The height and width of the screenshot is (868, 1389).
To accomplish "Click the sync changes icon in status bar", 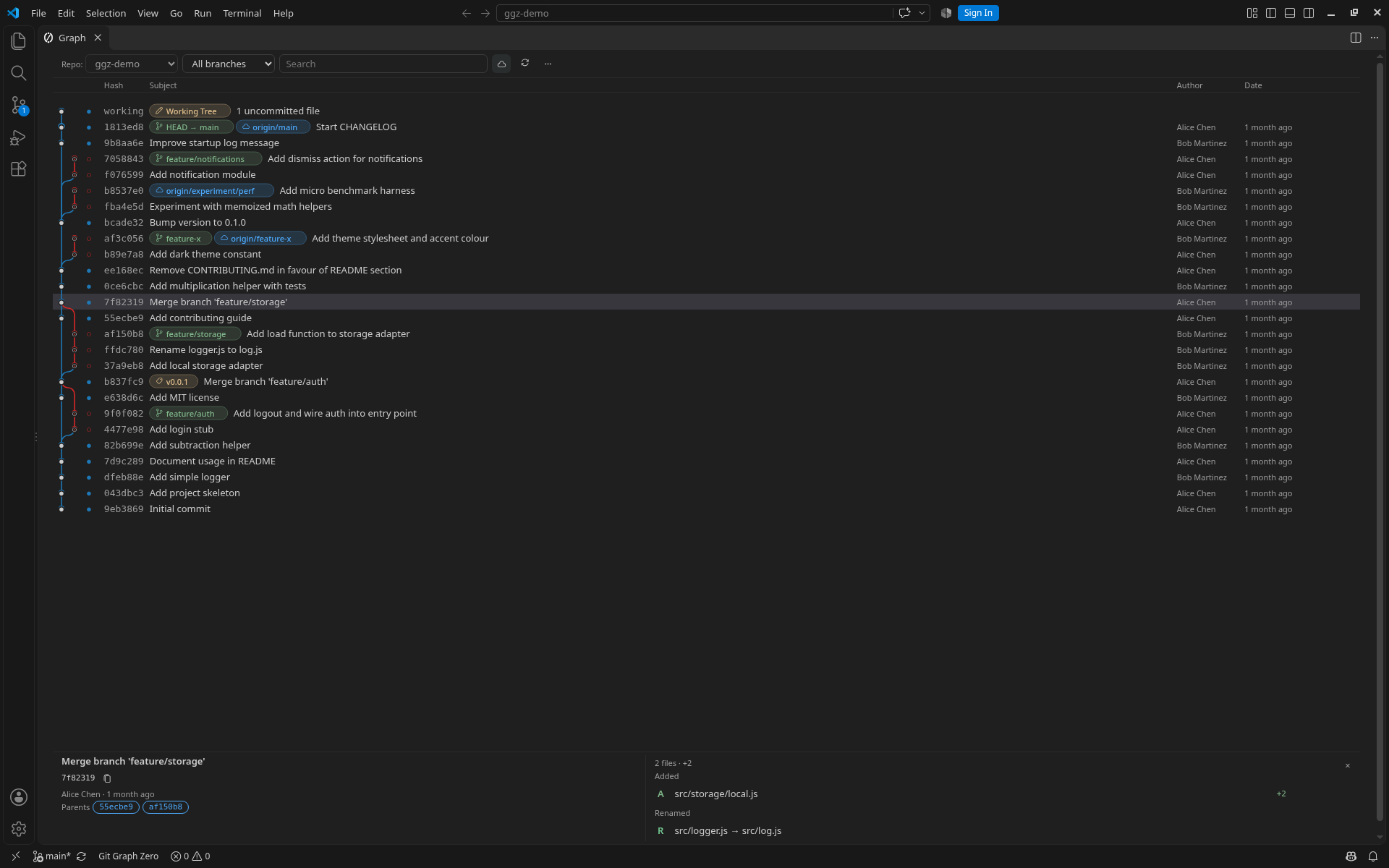I will click(82, 856).
